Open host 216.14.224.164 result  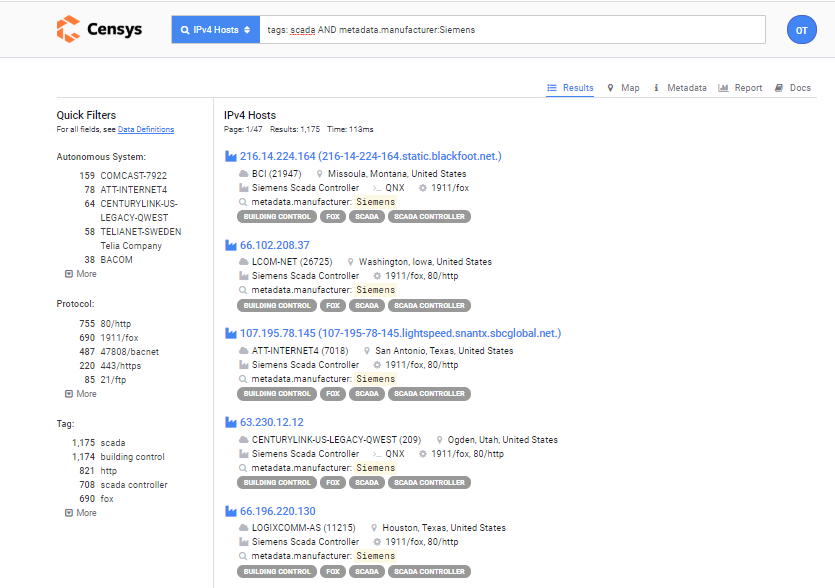pyautogui.click(x=371, y=156)
